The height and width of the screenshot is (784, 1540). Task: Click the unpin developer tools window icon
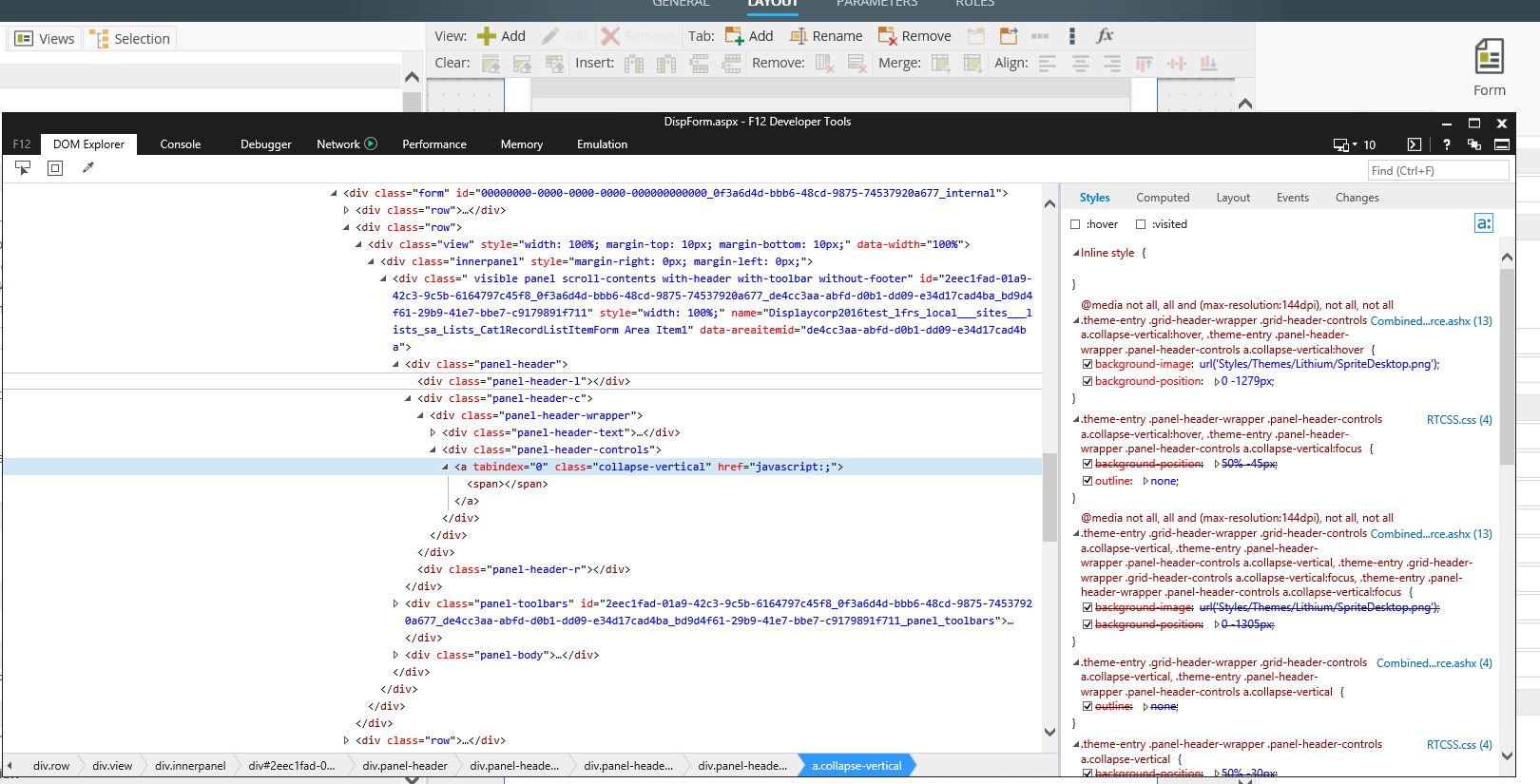point(1474,144)
